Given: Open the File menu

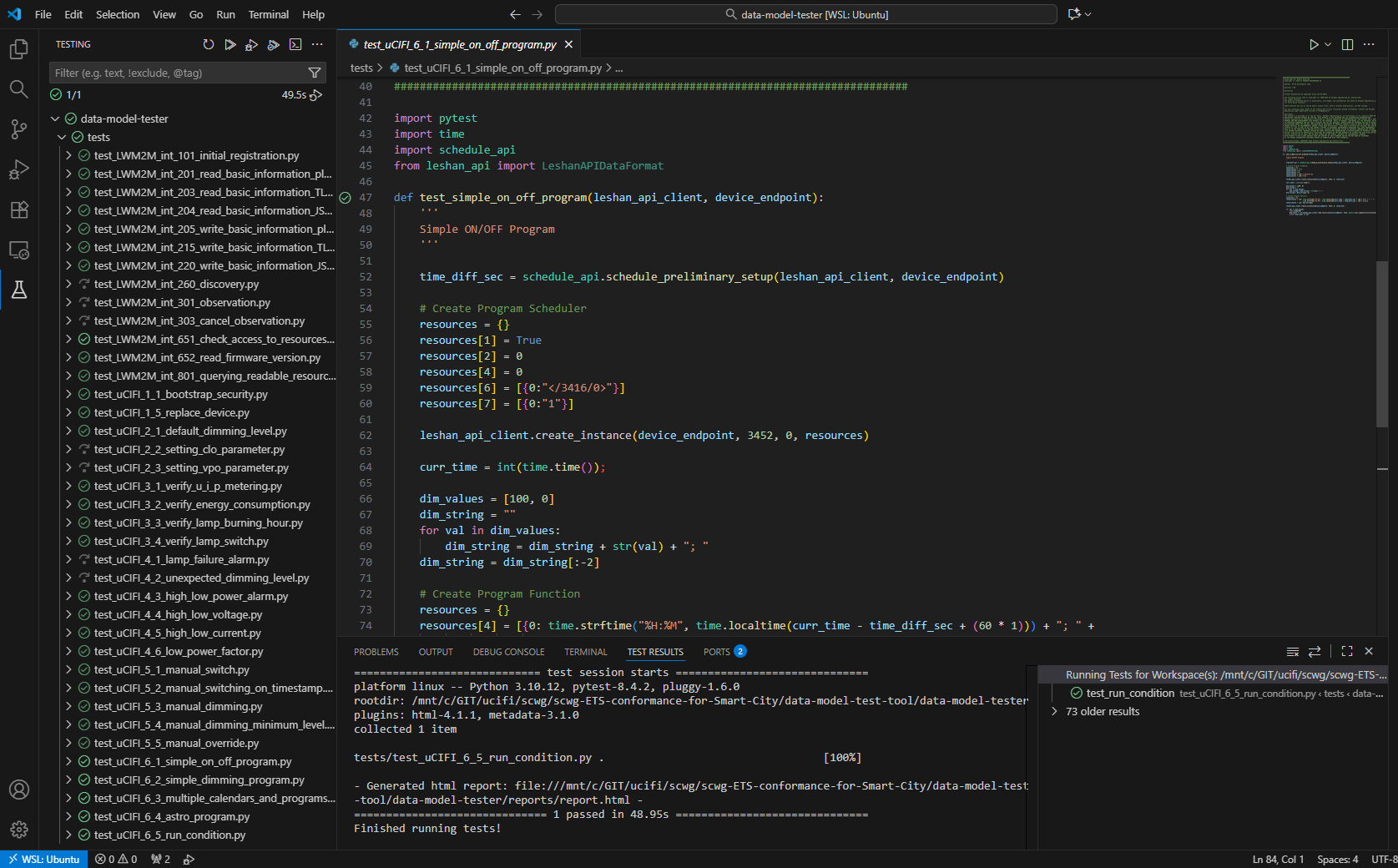Looking at the screenshot, I should tap(43, 14).
